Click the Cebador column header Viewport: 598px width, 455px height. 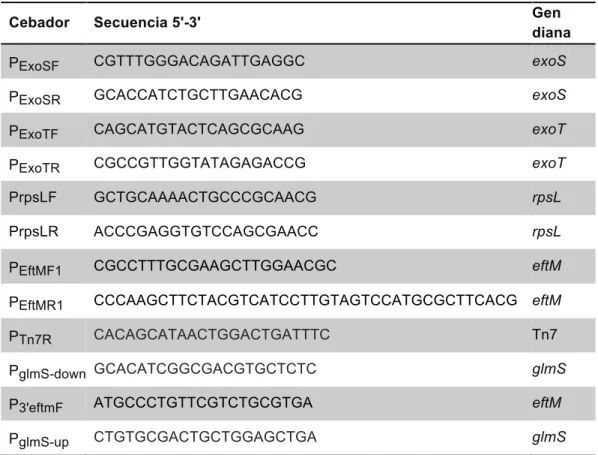(39, 23)
